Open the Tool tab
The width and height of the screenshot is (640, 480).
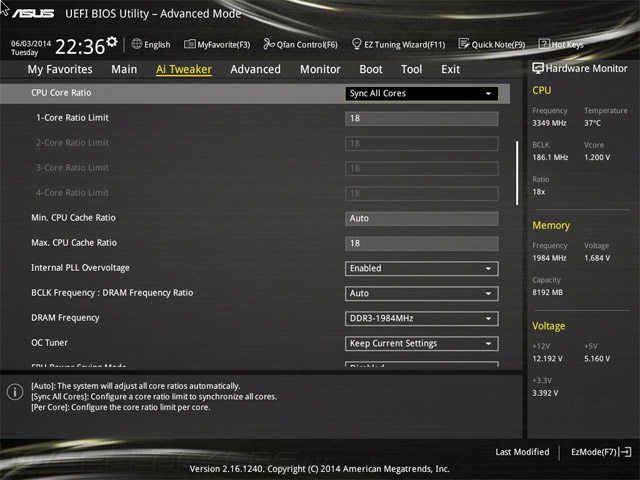[x=411, y=69]
